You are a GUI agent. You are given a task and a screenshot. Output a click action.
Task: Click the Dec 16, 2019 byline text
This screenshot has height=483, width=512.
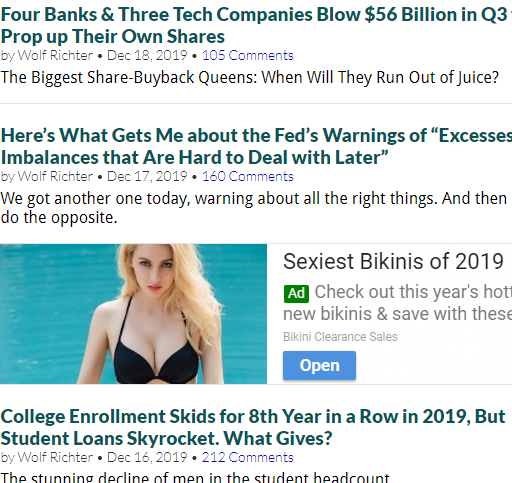pos(147,457)
